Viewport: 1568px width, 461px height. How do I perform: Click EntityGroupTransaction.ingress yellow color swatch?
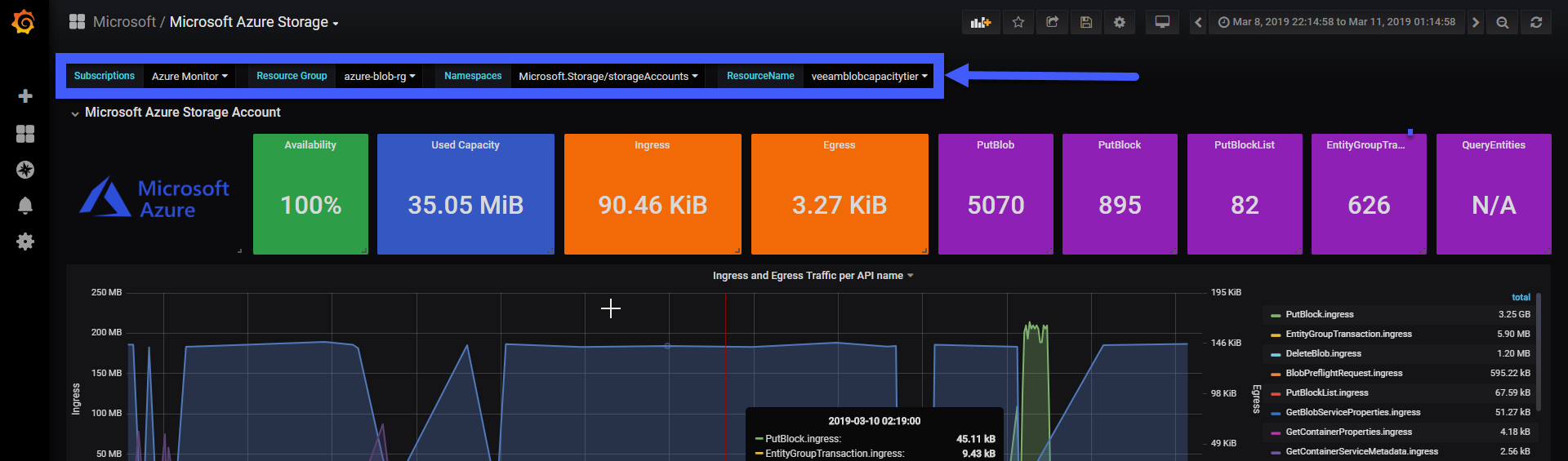tap(1276, 335)
